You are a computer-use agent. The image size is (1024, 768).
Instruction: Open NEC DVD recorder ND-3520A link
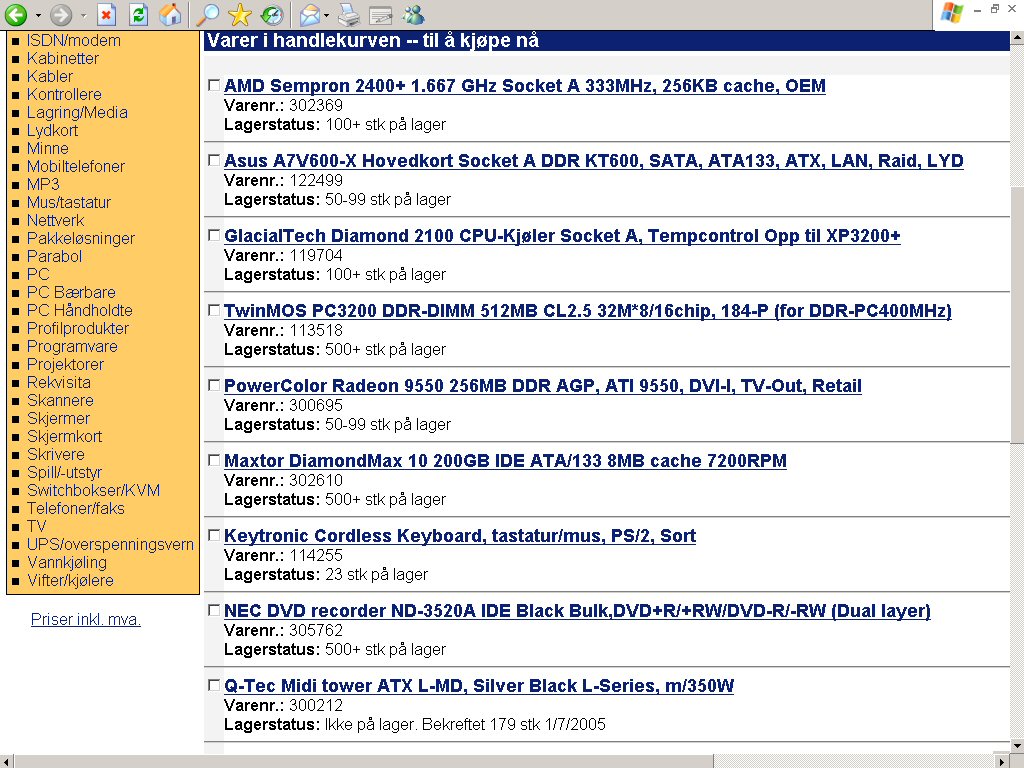point(577,611)
